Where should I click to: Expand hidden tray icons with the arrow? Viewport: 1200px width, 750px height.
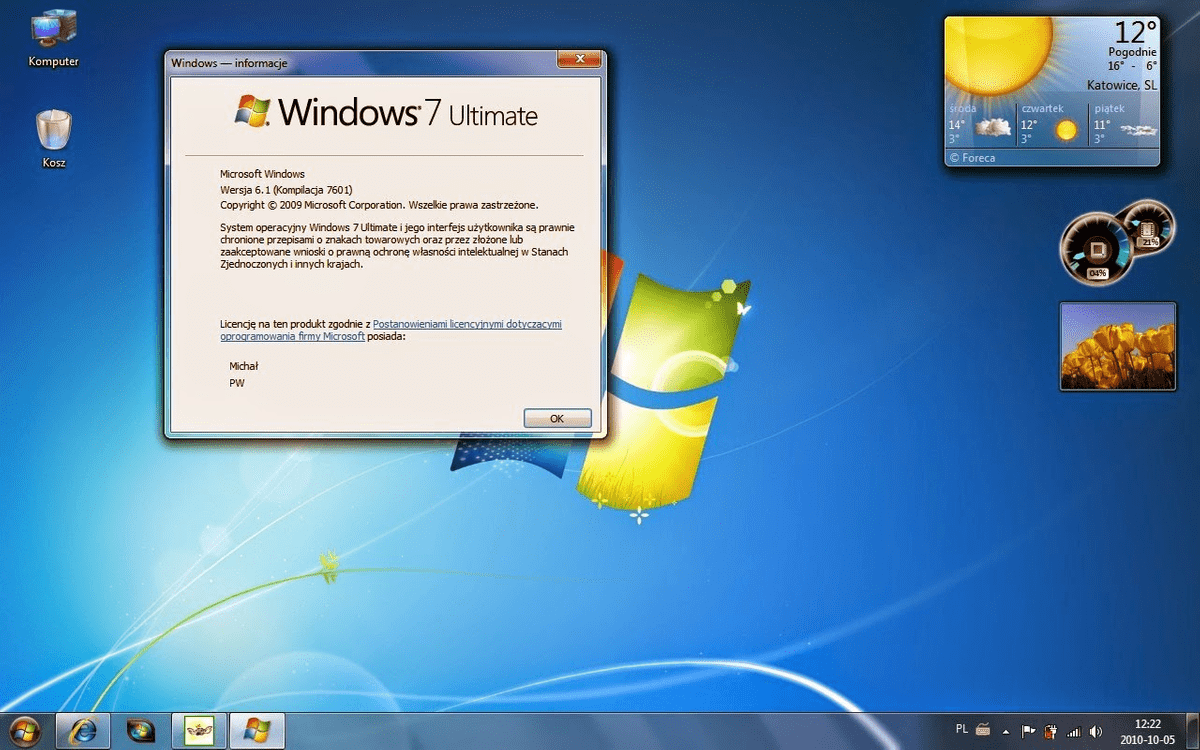(1007, 730)
